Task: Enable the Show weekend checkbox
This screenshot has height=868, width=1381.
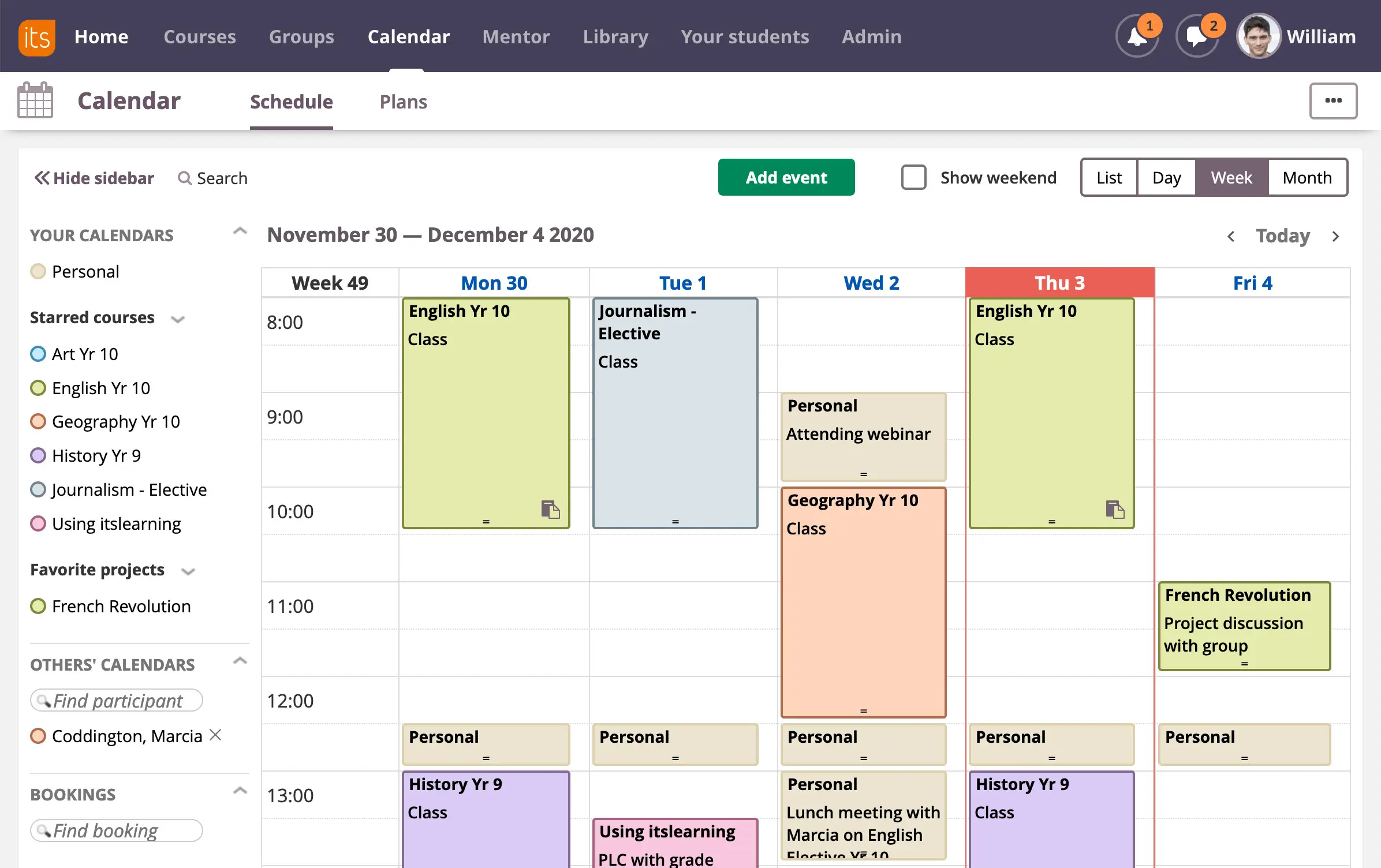Action: pos(913,177)
